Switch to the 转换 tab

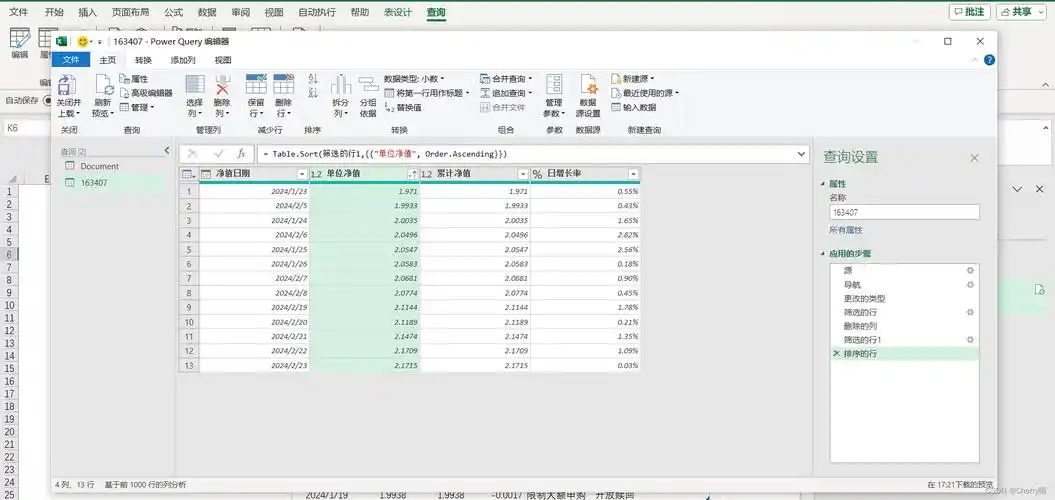(x=143, y=60)
